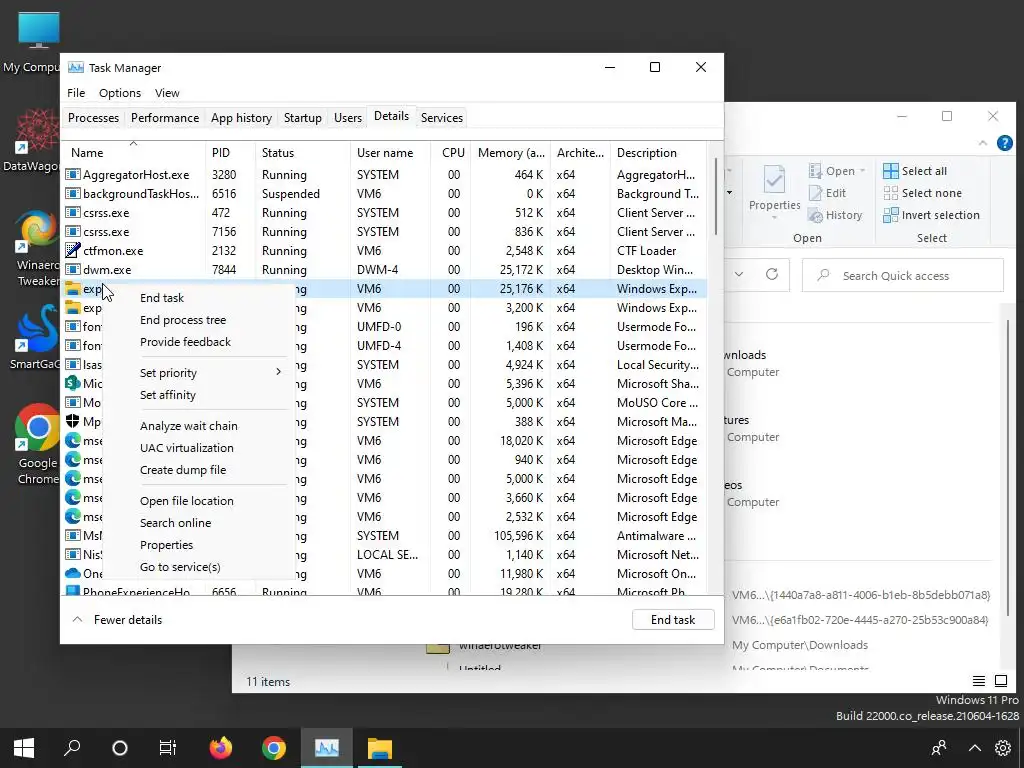The height and width of the screenshot is (768, 1024).
Task: Select Search online menu entry
Action: pyautogui.click(x=175, y=522)
